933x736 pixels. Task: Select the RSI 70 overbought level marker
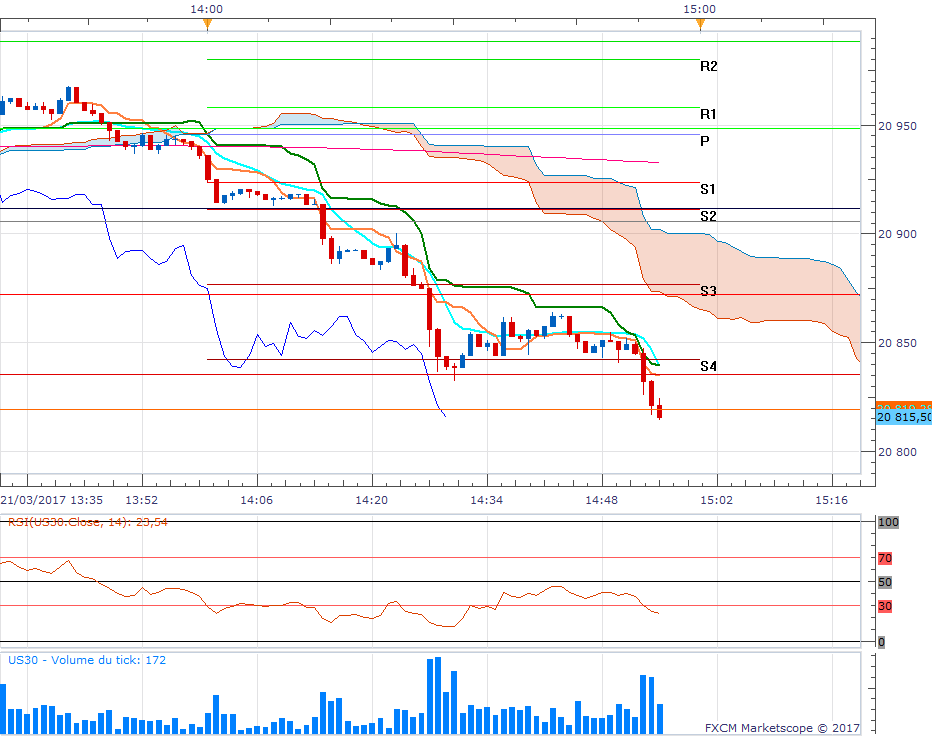[x=885, y=558]
